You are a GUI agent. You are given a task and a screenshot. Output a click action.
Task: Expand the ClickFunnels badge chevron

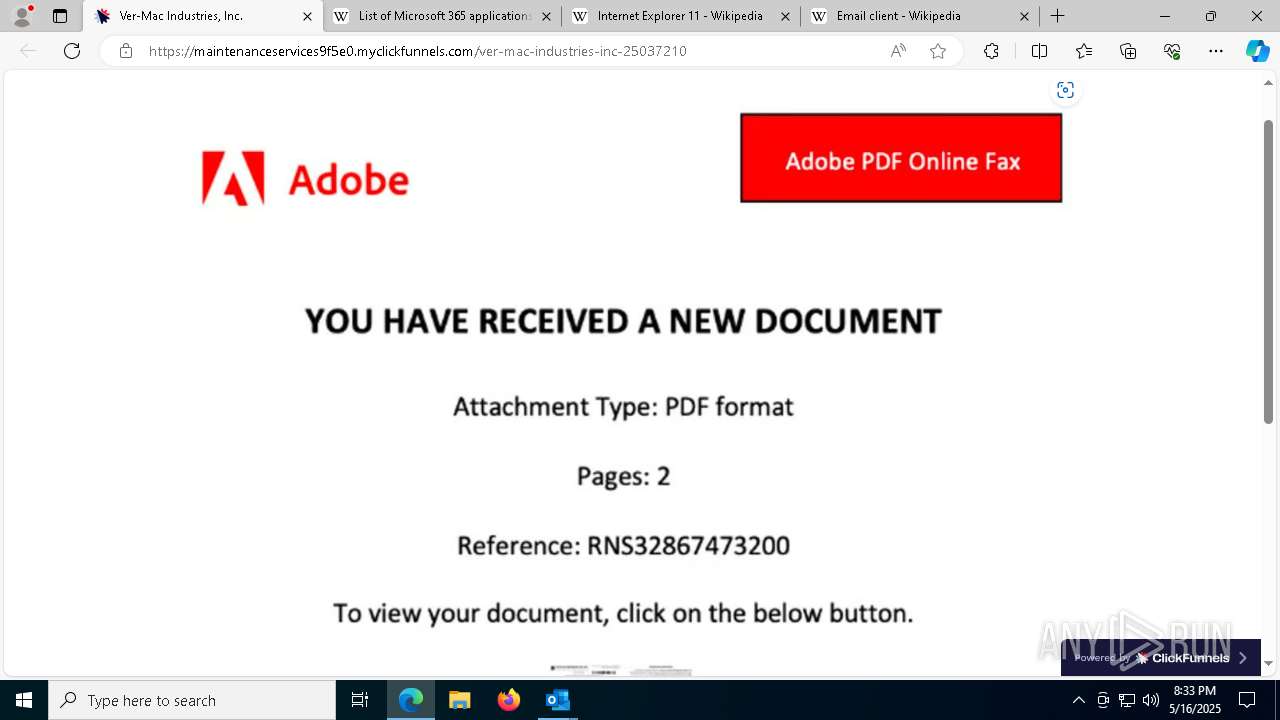(x=1243, y=658)
